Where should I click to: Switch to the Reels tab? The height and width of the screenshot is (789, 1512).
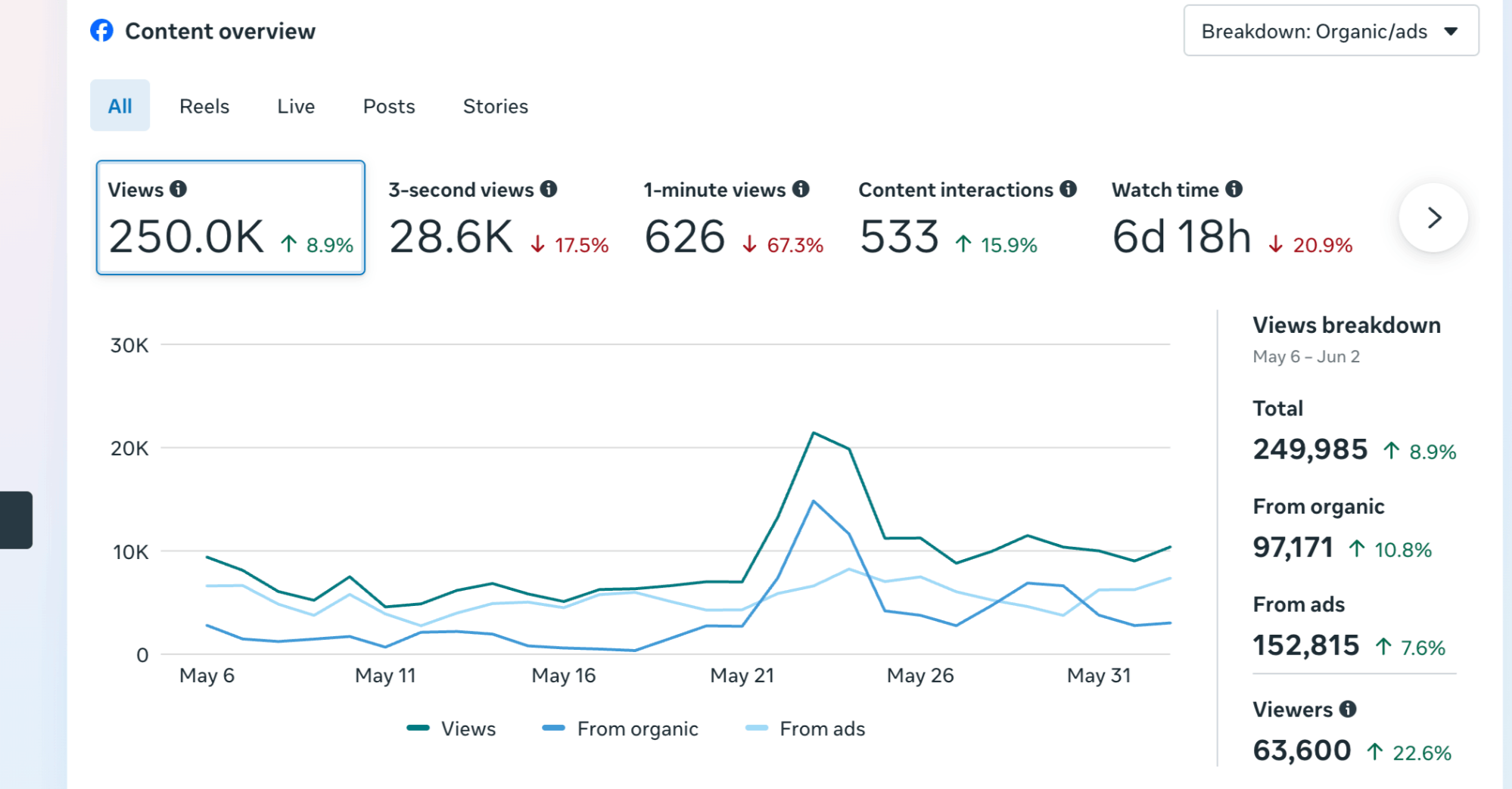point(204,106)
